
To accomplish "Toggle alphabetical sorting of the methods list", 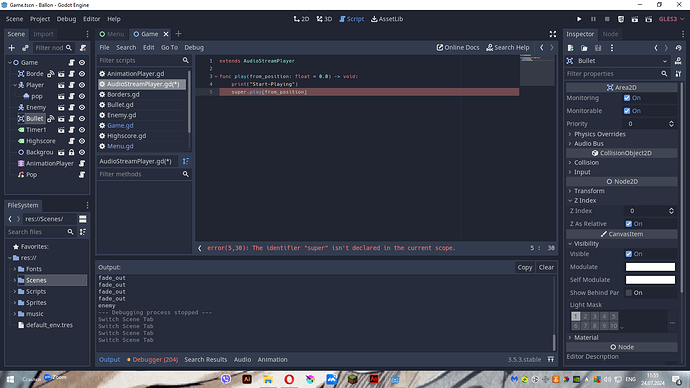I will click(x=186, y=161).
